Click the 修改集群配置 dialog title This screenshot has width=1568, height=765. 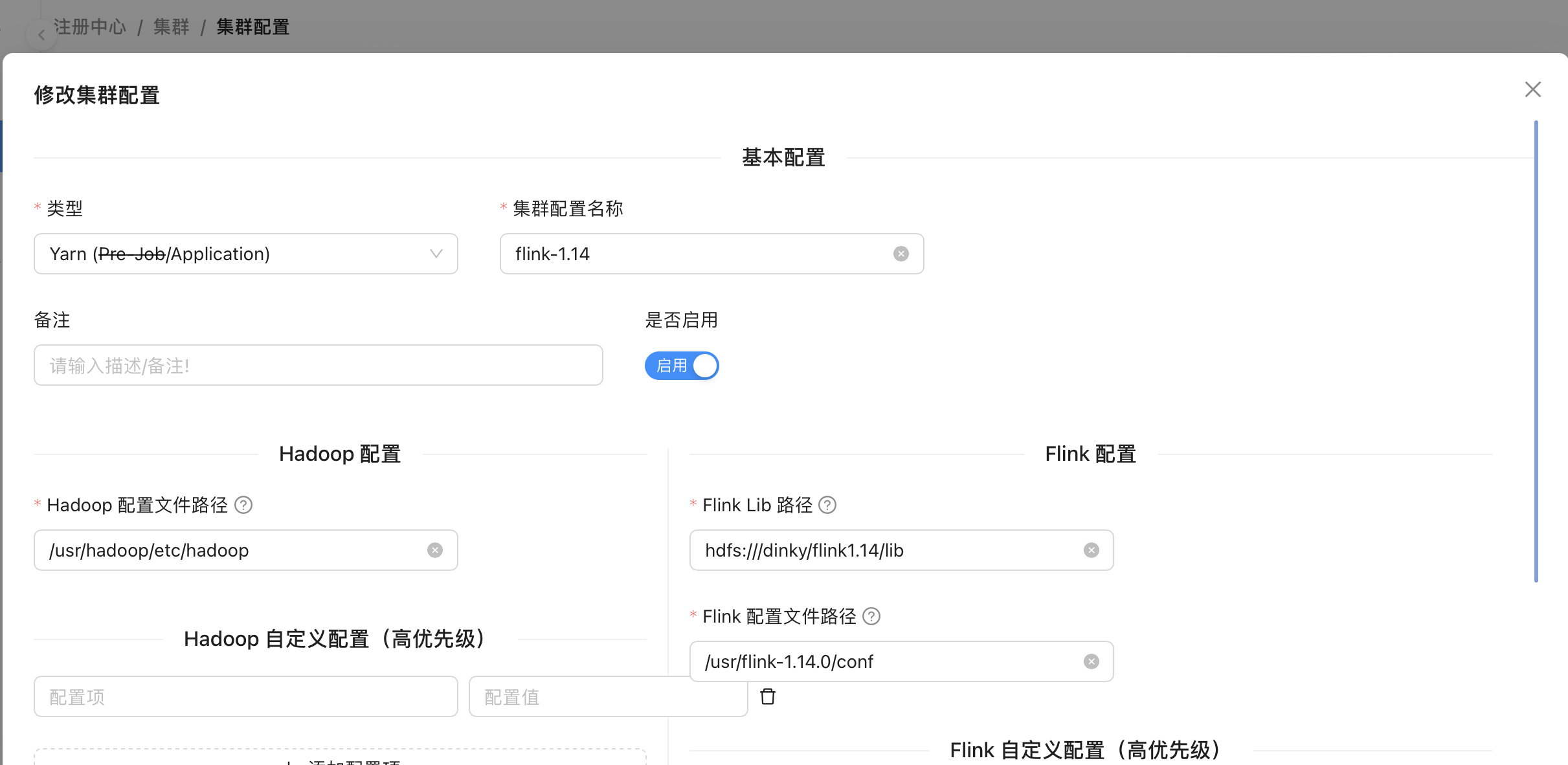point(97,95)
